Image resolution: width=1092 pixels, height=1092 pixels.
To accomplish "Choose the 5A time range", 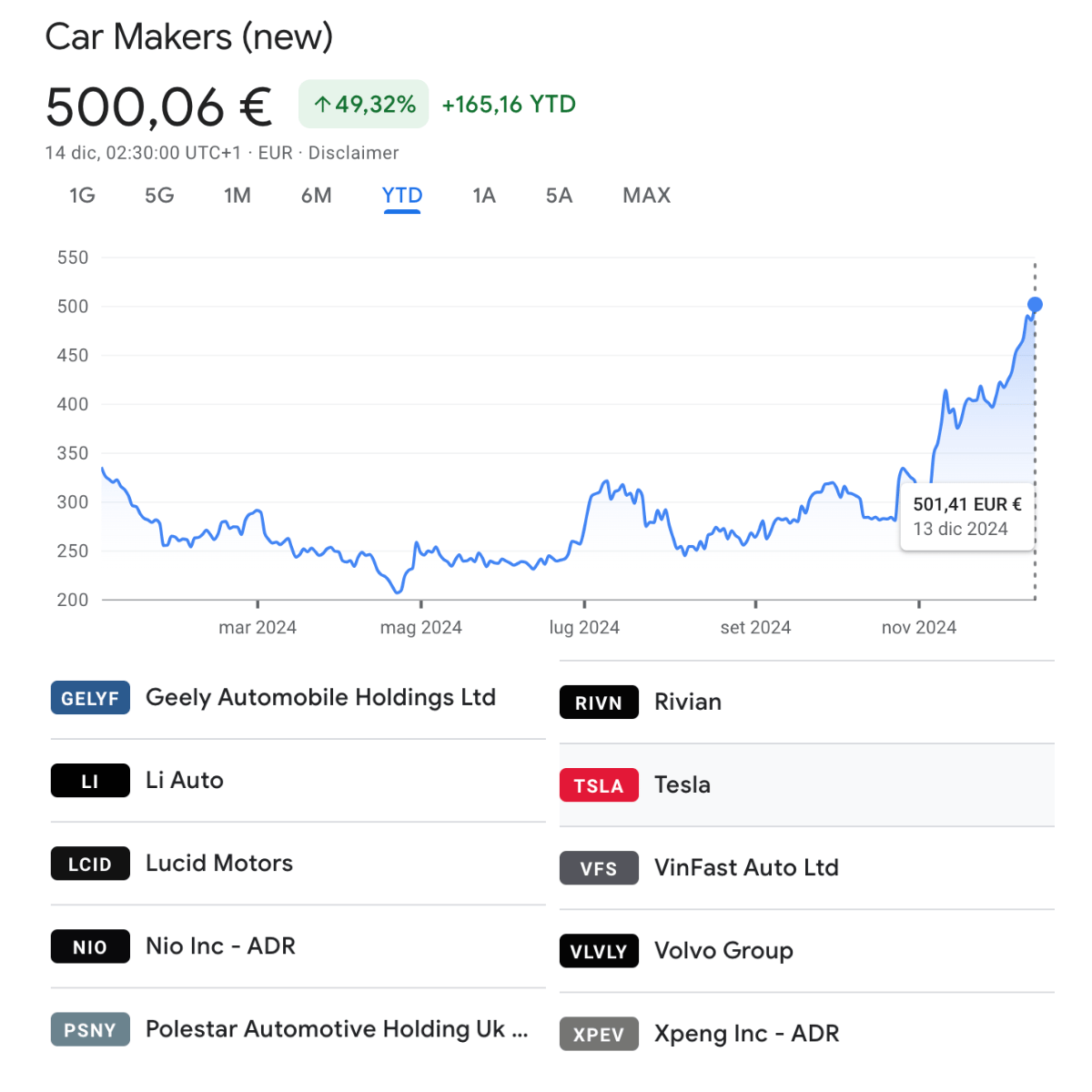I will (559, 196).
